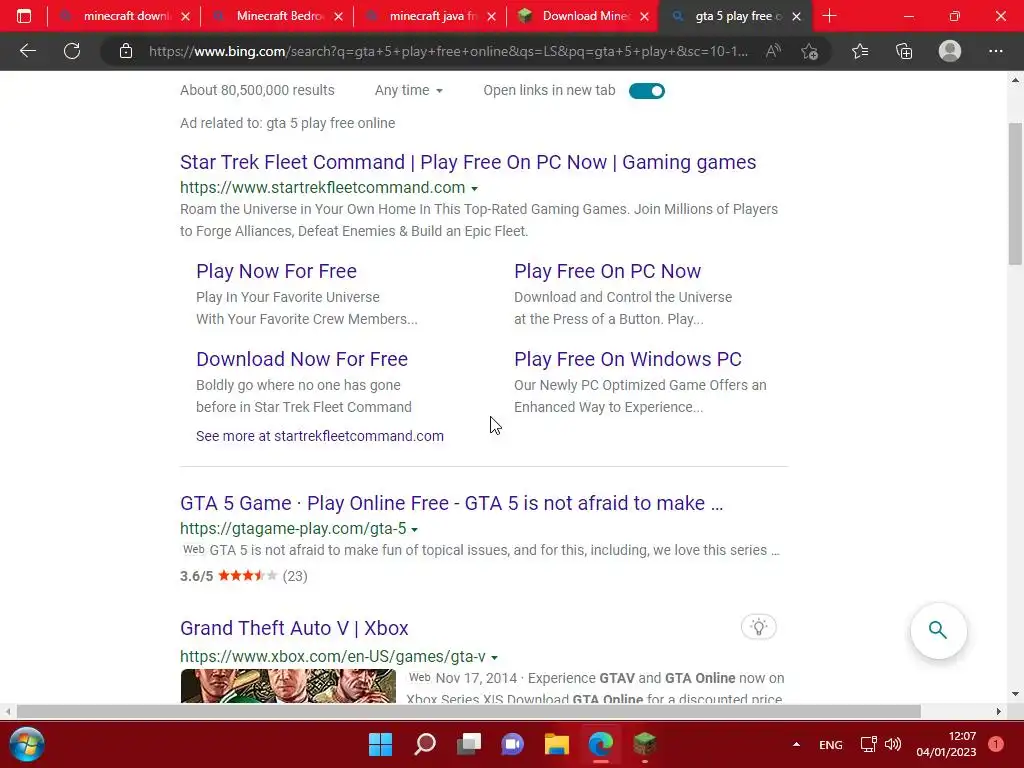1024x768 pixels.
Task: Click the GTA V result thumbnail image
Action: [x=288, y=686]
